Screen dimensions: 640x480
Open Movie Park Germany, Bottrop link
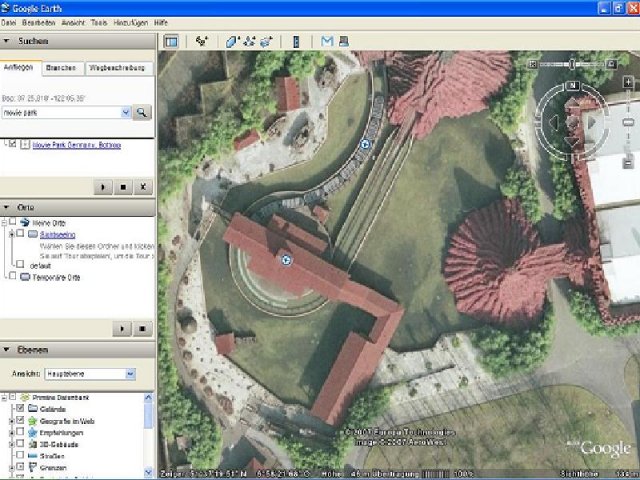click(x=77, y=145)
